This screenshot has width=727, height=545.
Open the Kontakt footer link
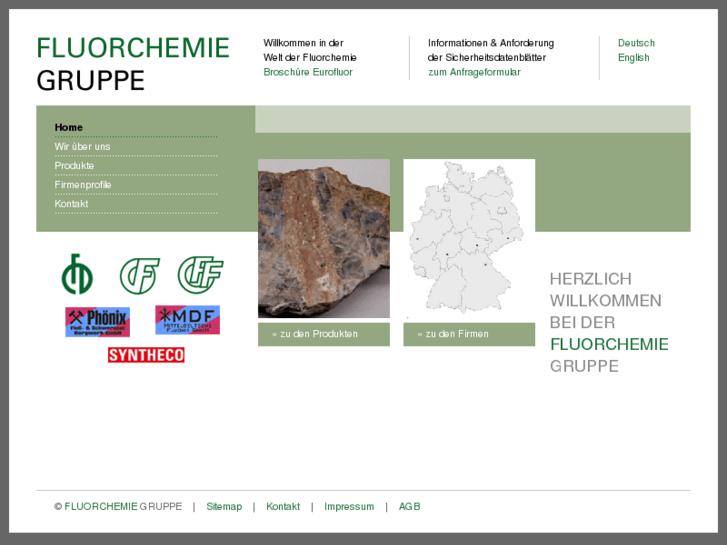coord(283,507)
